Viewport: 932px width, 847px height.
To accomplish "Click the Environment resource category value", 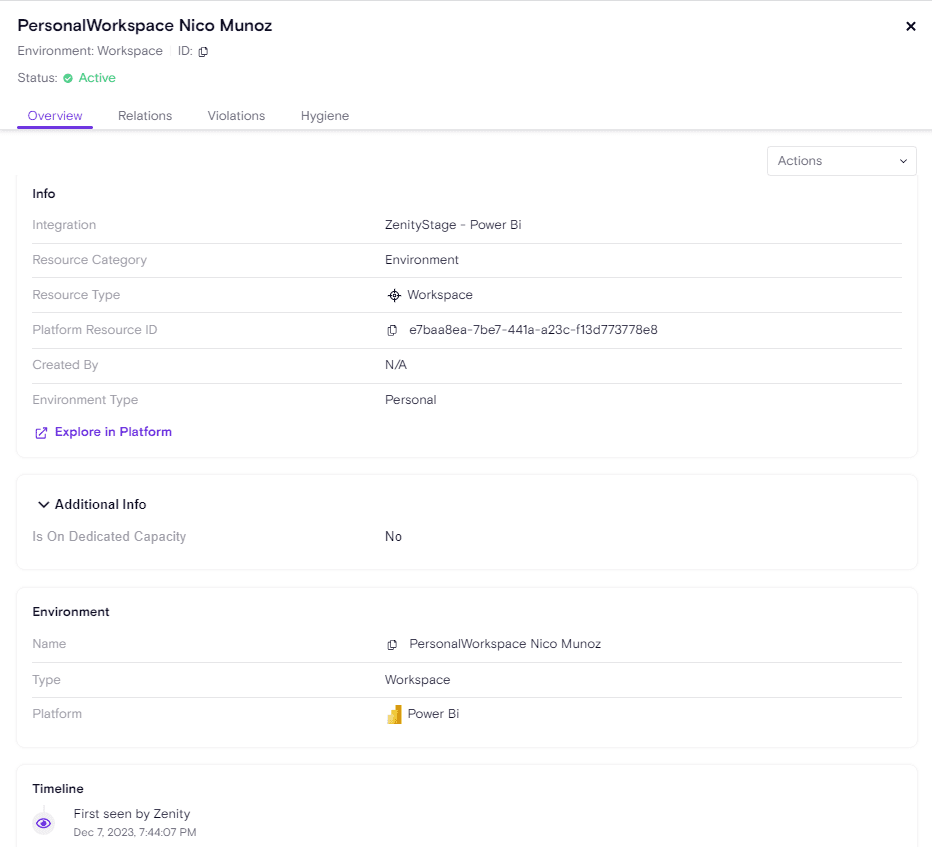I will click(421, 260).
